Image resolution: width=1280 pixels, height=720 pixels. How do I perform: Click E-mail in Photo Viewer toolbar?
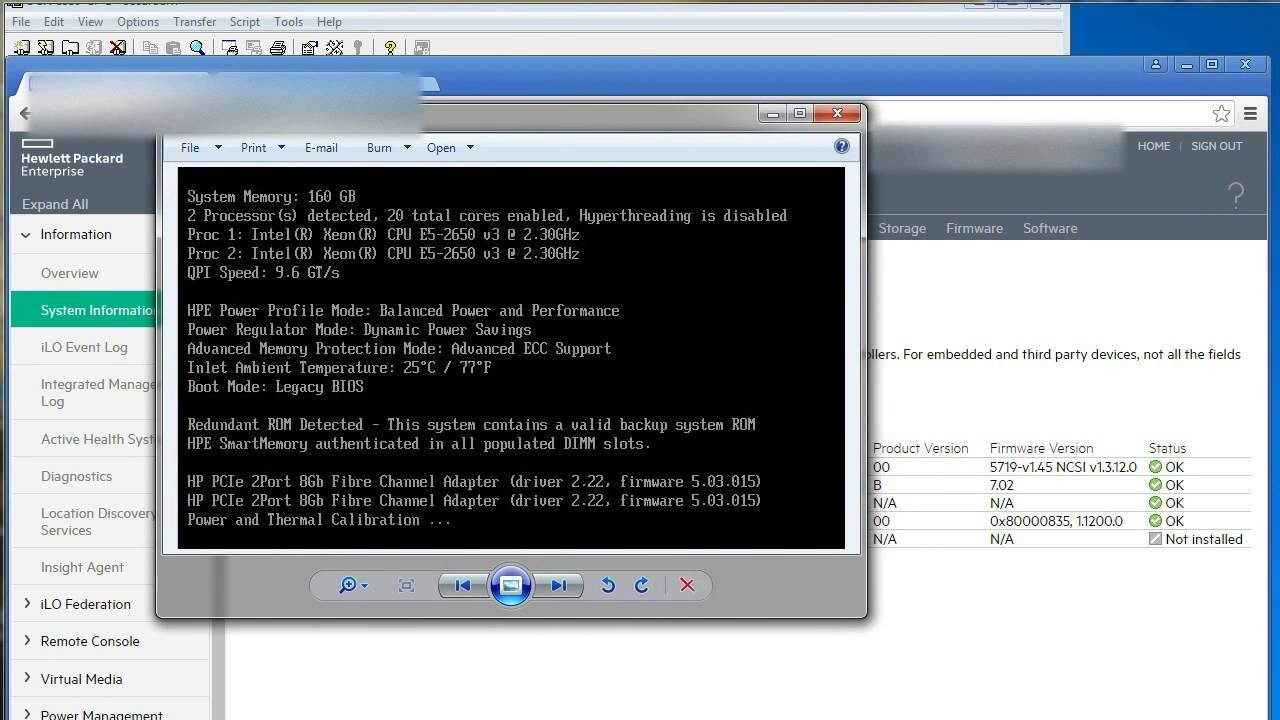[x=321, y=147]
